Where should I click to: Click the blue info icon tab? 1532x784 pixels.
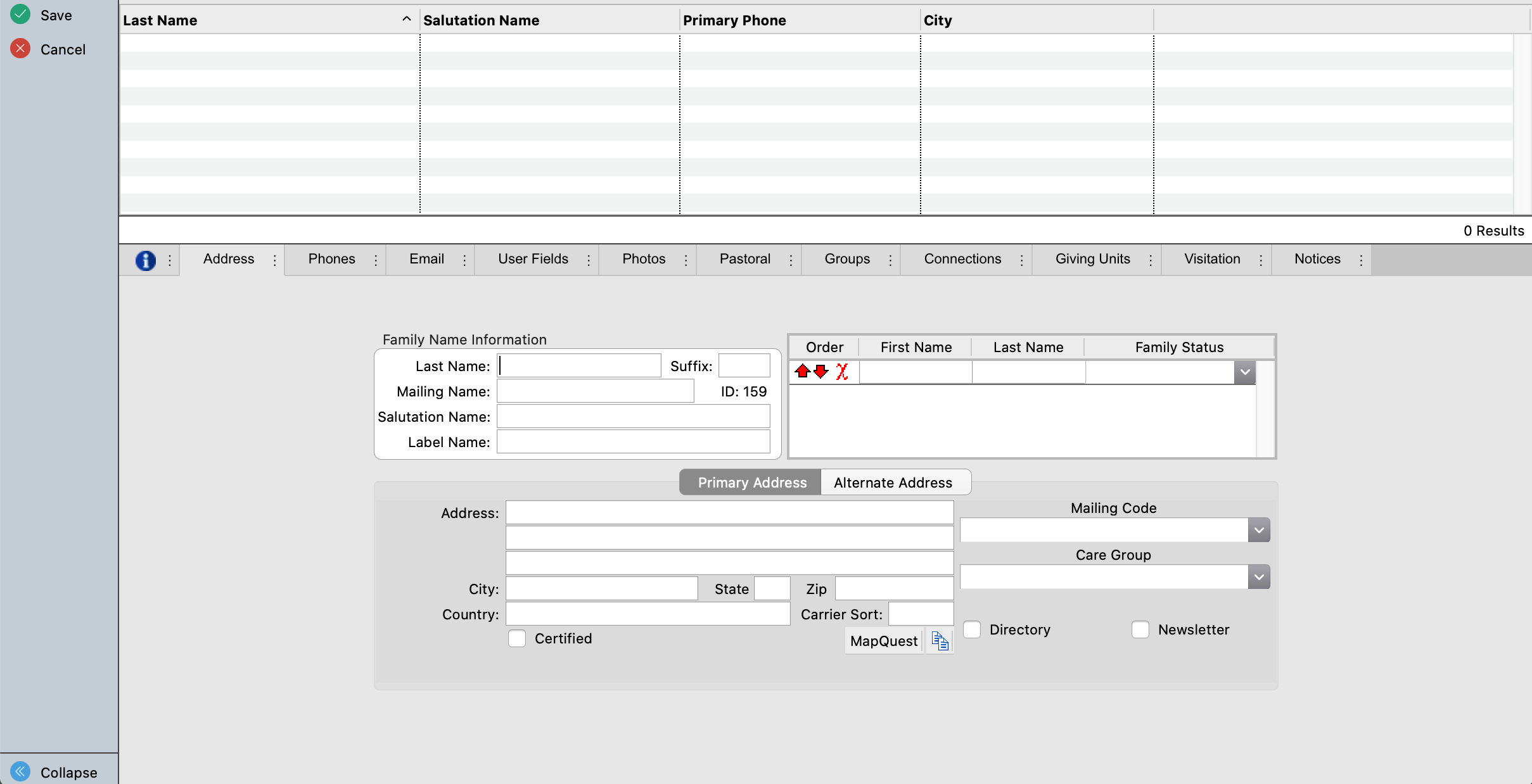coord(146,260)
